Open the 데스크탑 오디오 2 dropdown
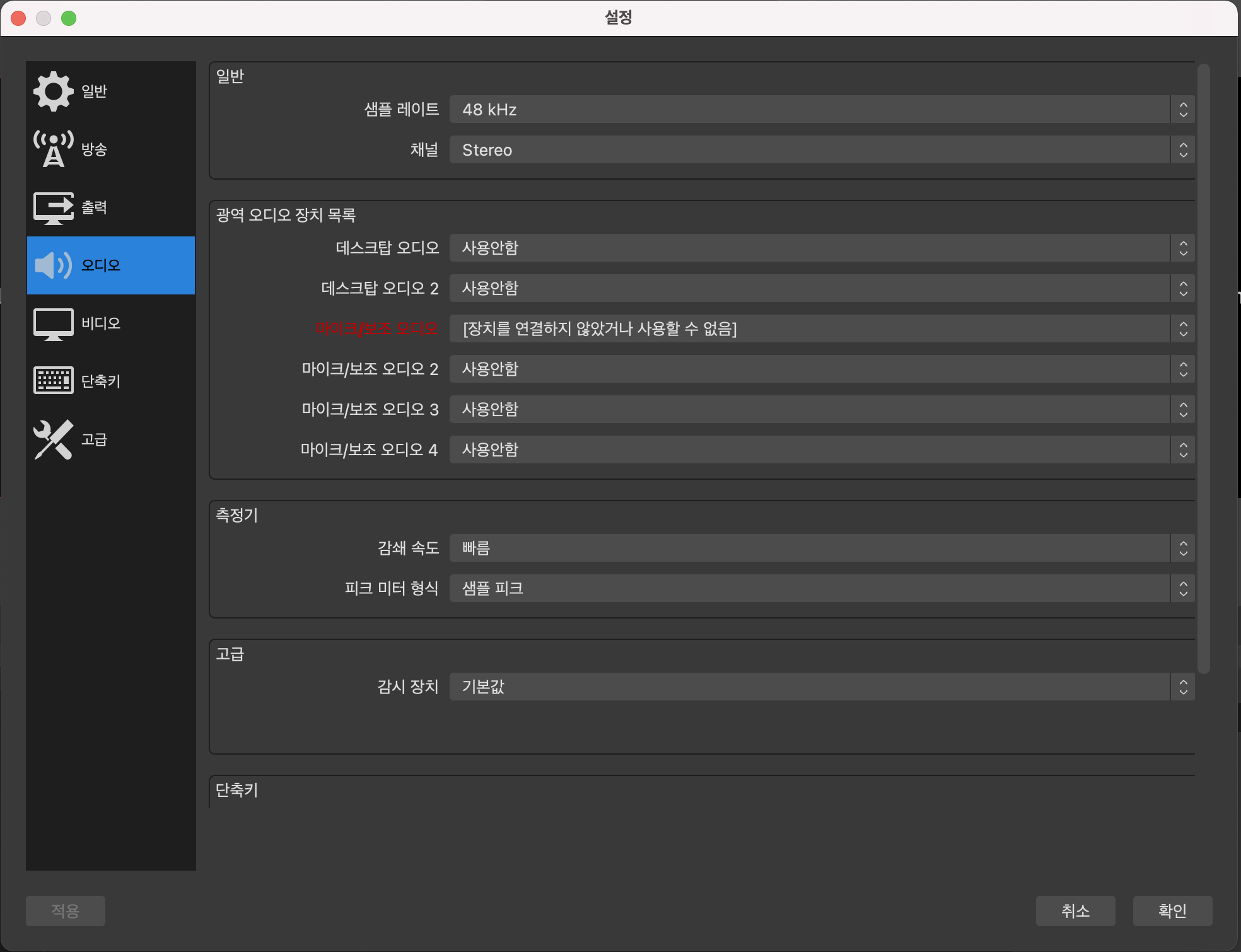The width and height of the screenshot is (1241, 952). click(822, 289)
